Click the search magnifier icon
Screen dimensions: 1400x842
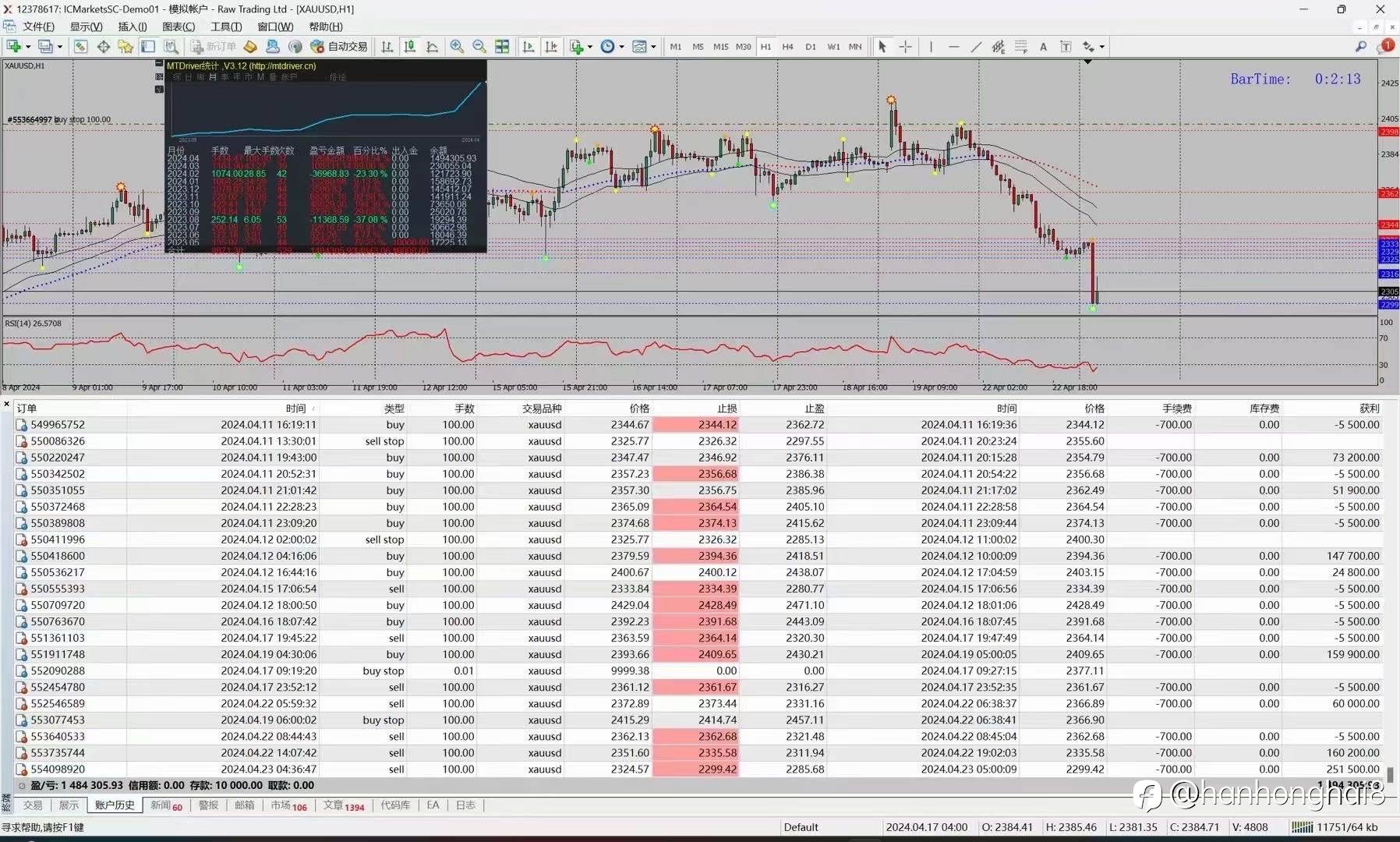1361,47
